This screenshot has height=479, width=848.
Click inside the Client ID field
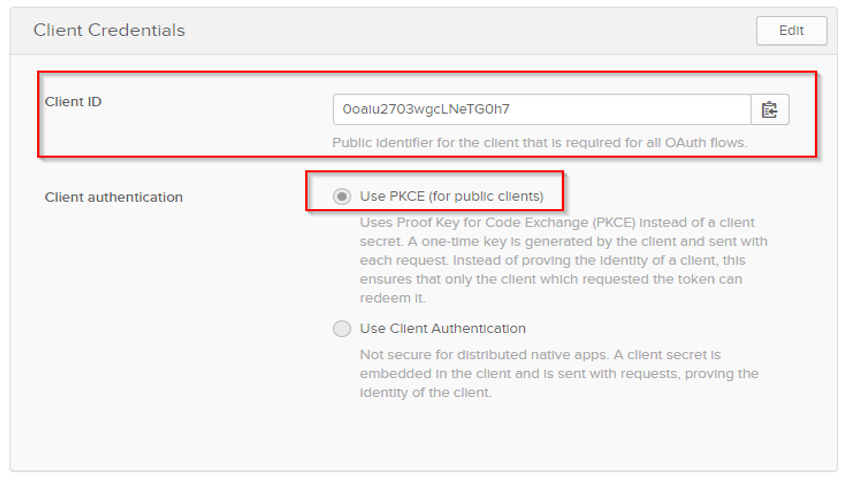(541, 109)
